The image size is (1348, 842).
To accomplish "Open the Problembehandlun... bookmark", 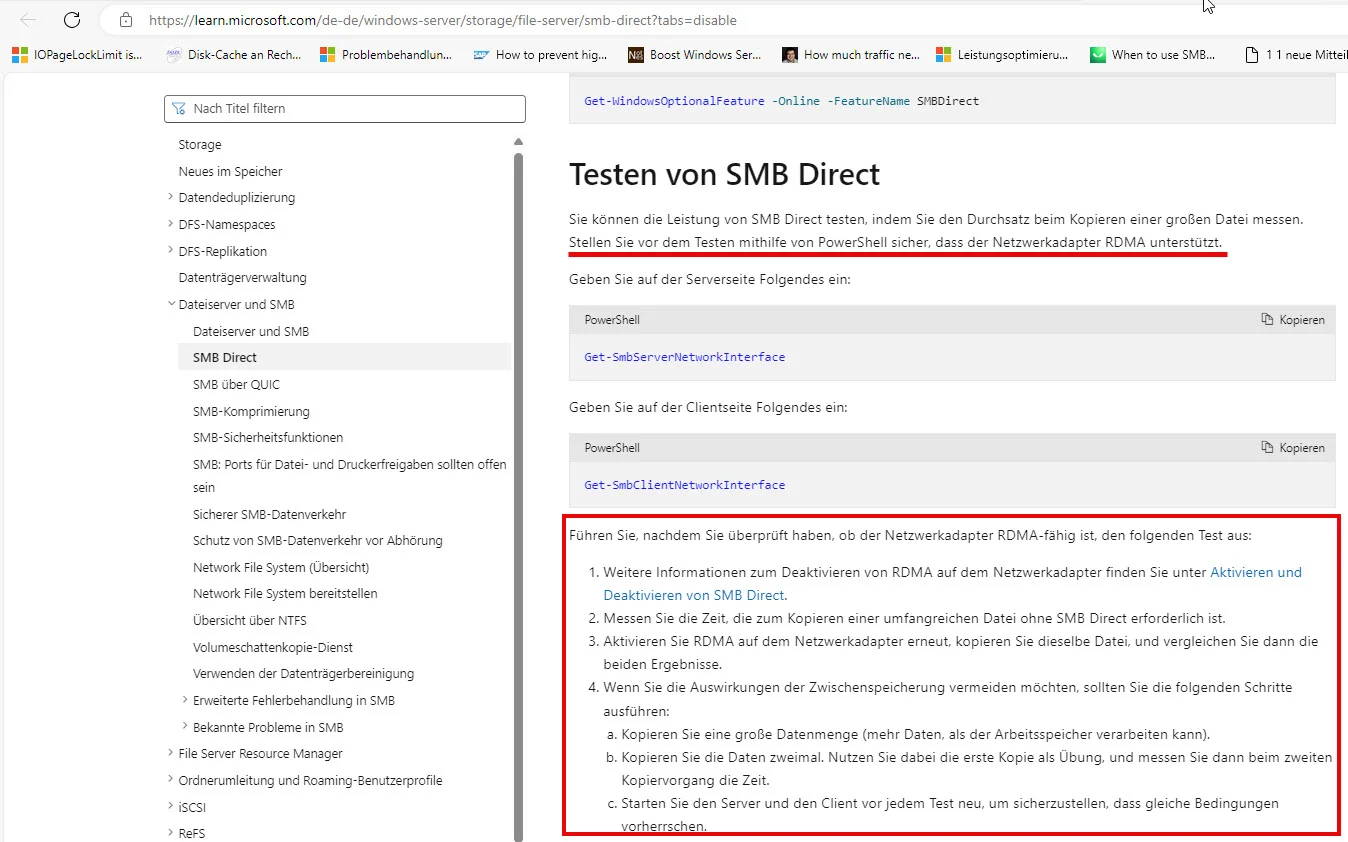I will 386,55.
